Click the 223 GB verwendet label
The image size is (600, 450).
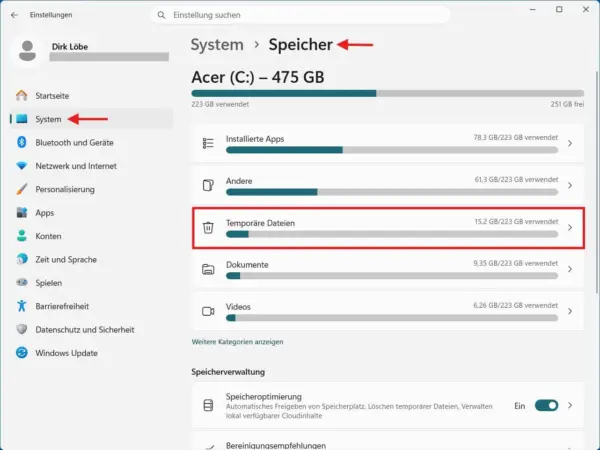click(x=220, y=104)
